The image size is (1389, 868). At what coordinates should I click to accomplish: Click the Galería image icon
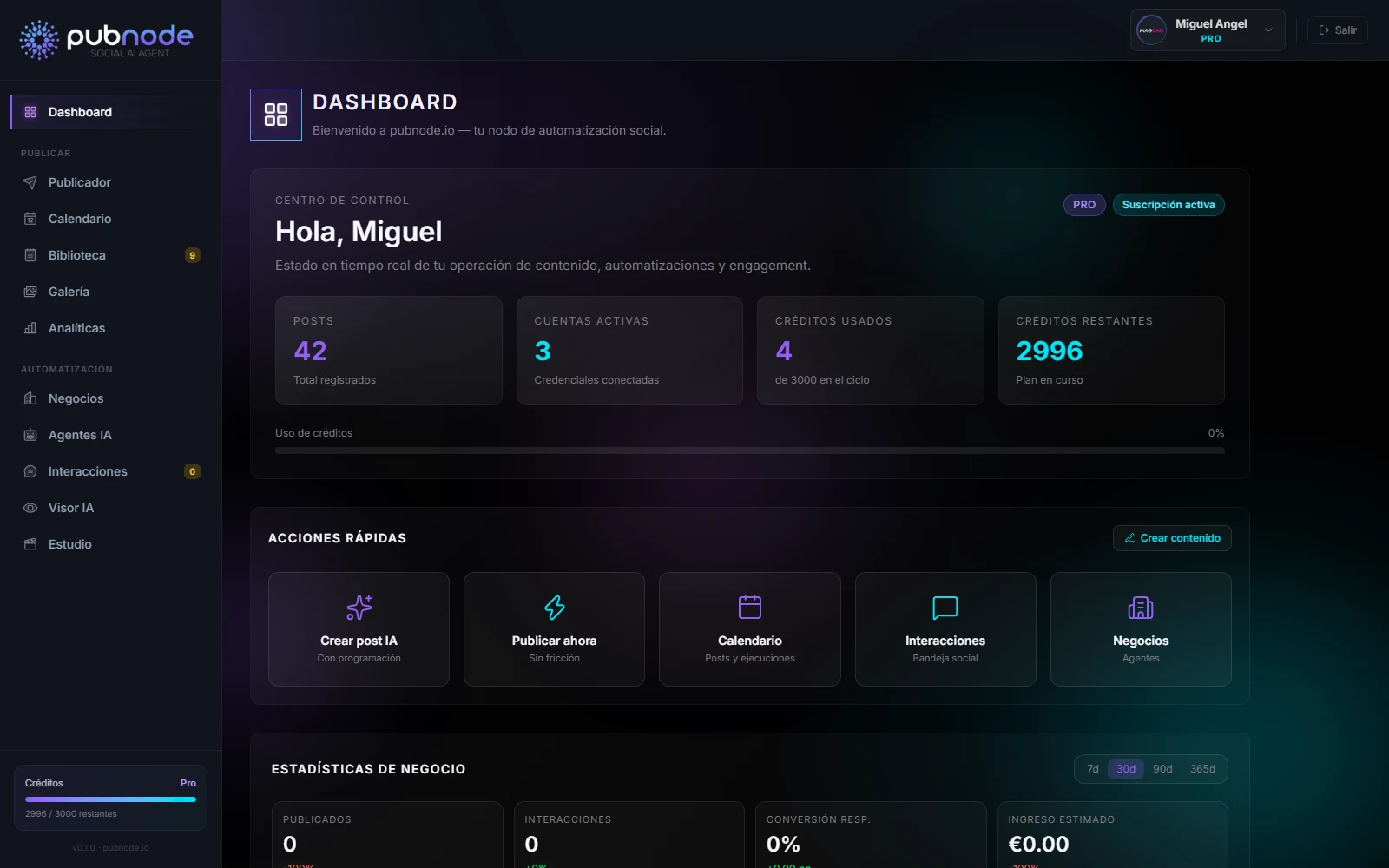[30, 292]
